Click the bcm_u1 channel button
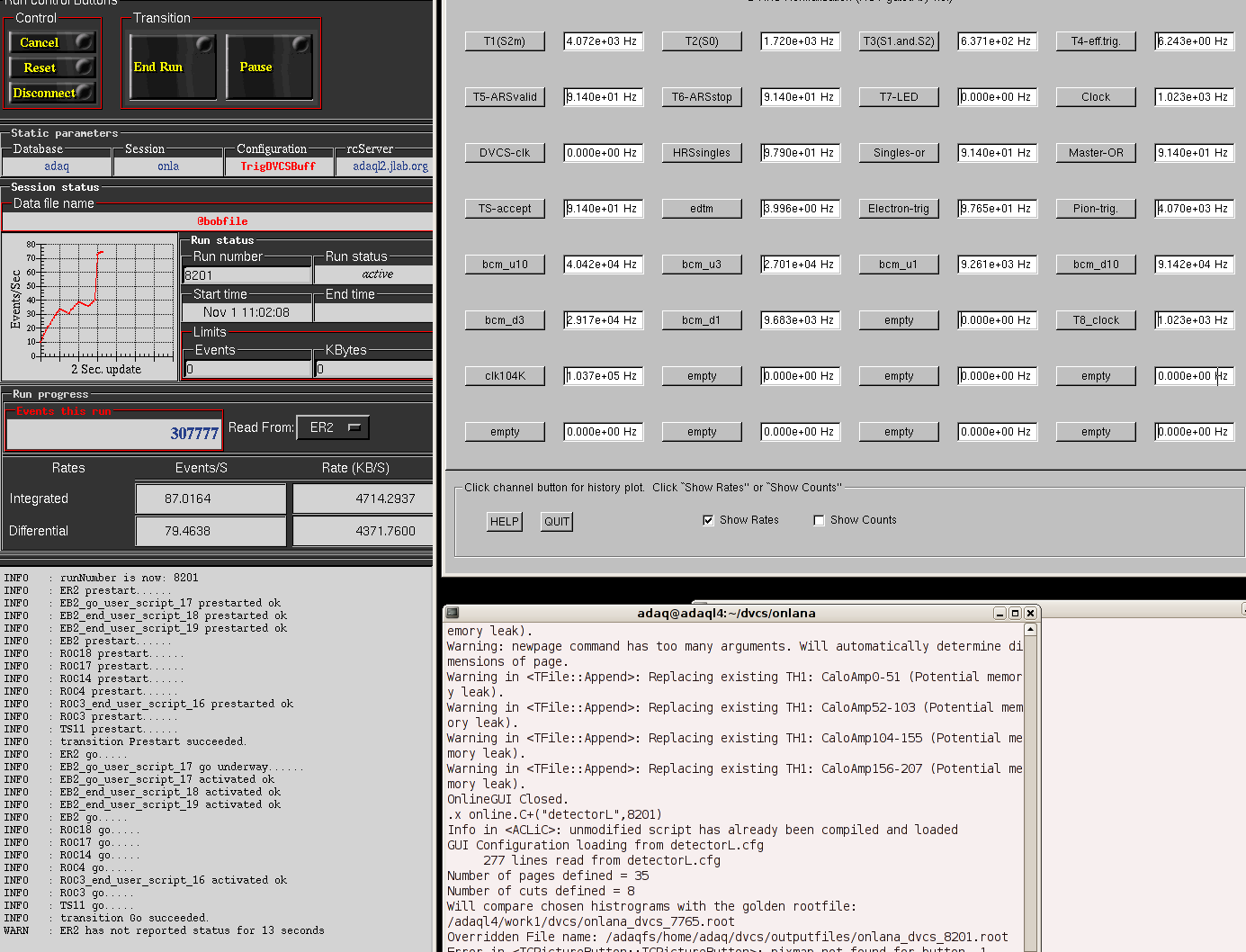This screenshot has height=952, width=1246. pos(899,265)
